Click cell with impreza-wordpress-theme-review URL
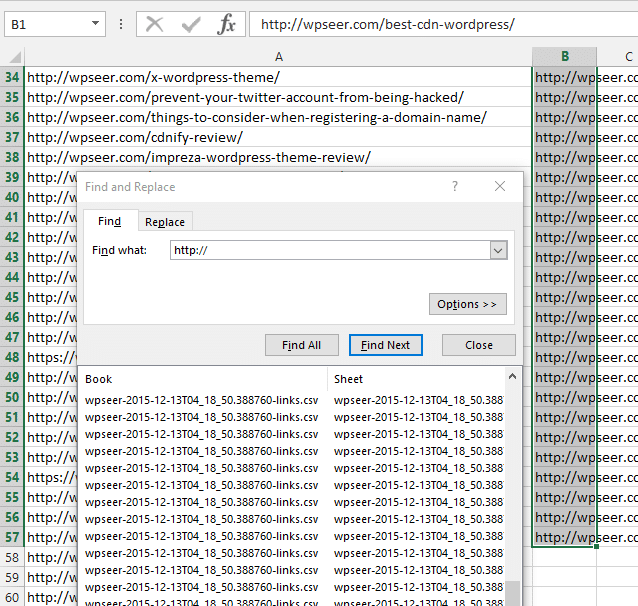The width and height of the screenshot is (638, 606). [278, 157]
